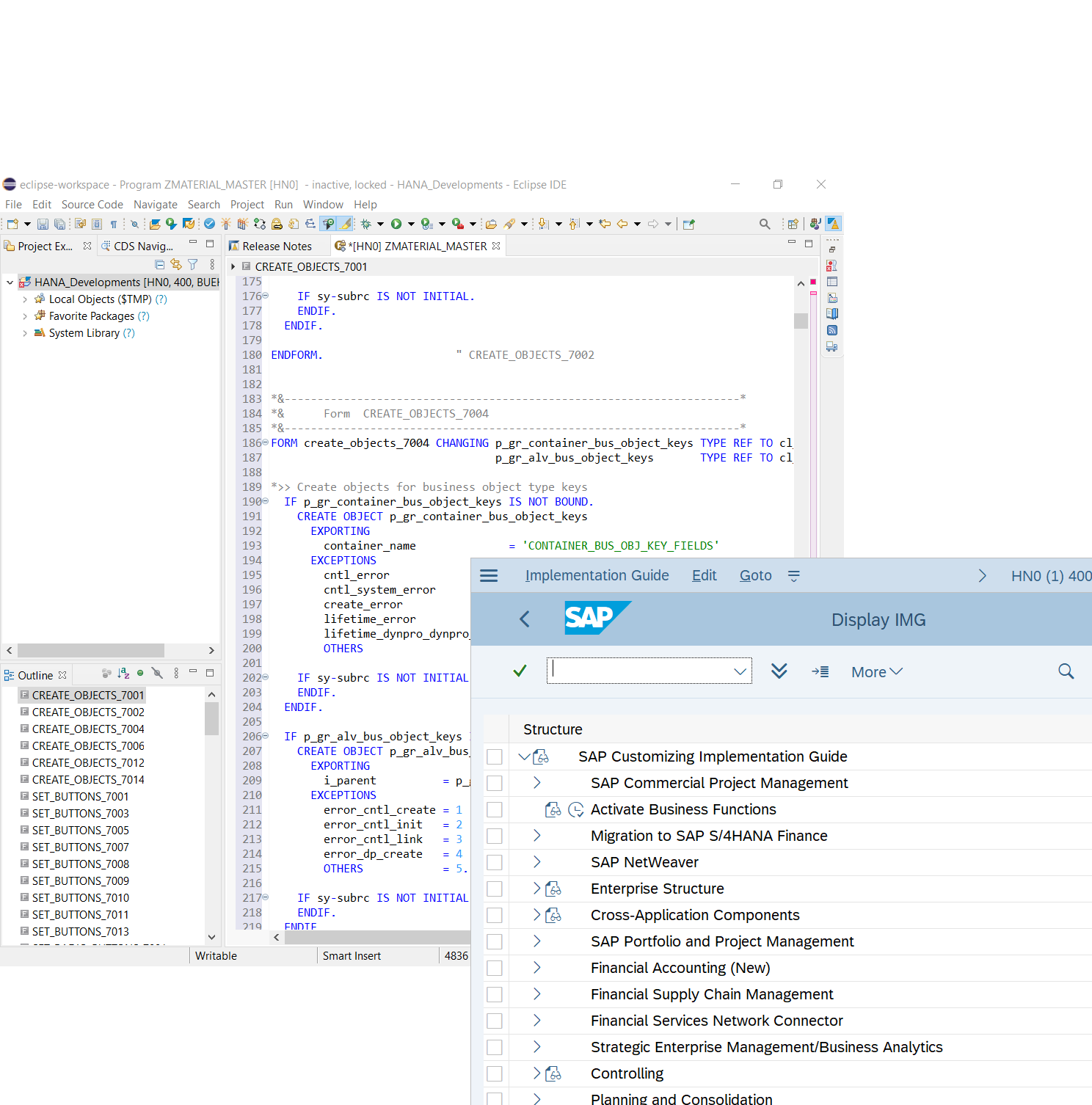Check the SAP NetWeaver row checkbox
Screen dimensions: 1092x1105
click(x=495, y=862)
